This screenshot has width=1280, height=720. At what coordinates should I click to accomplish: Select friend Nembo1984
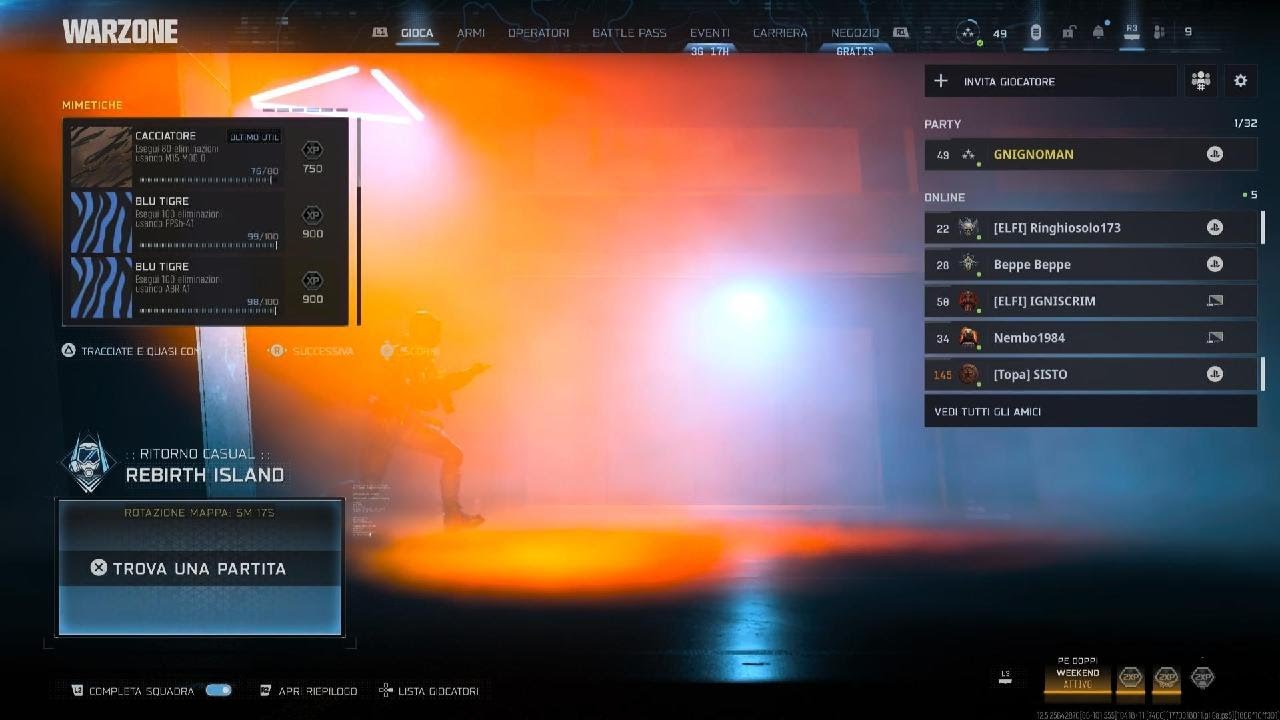pos(1091,337)
